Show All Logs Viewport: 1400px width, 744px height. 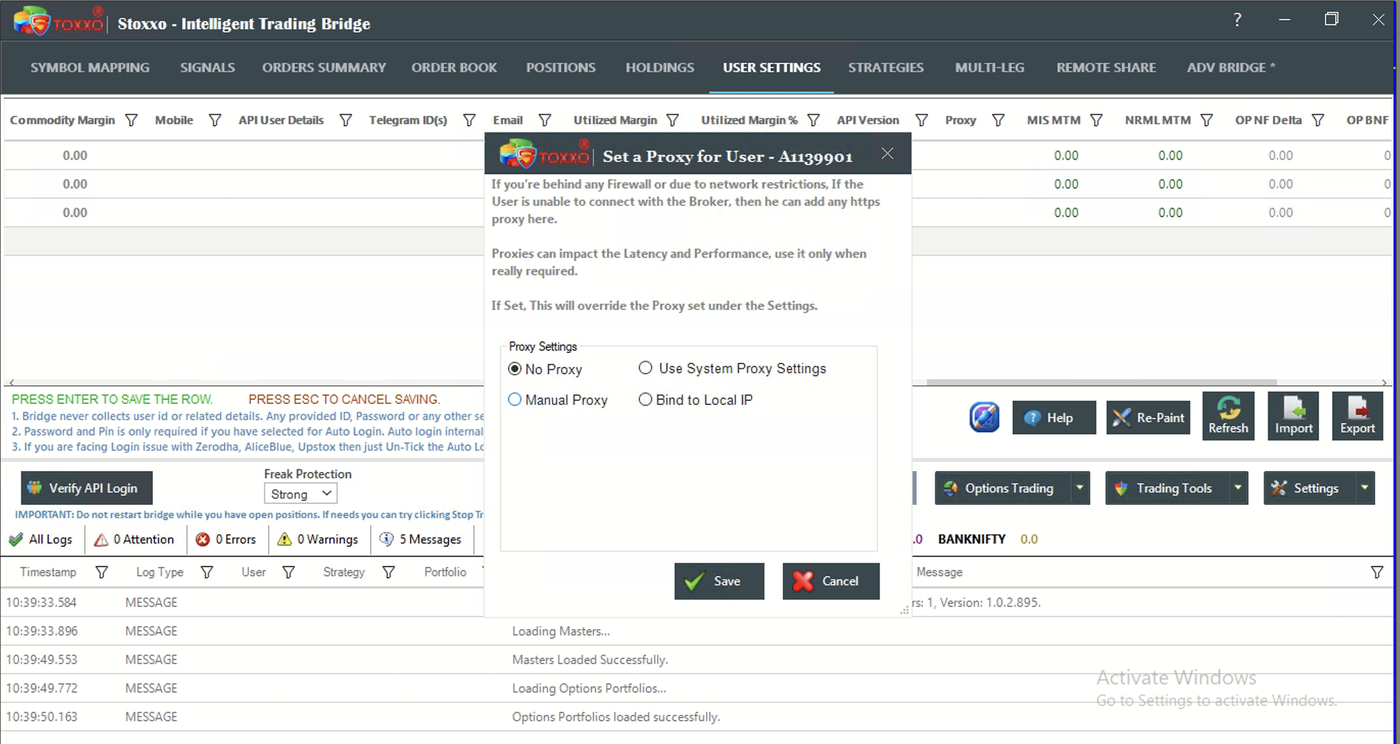41,539
